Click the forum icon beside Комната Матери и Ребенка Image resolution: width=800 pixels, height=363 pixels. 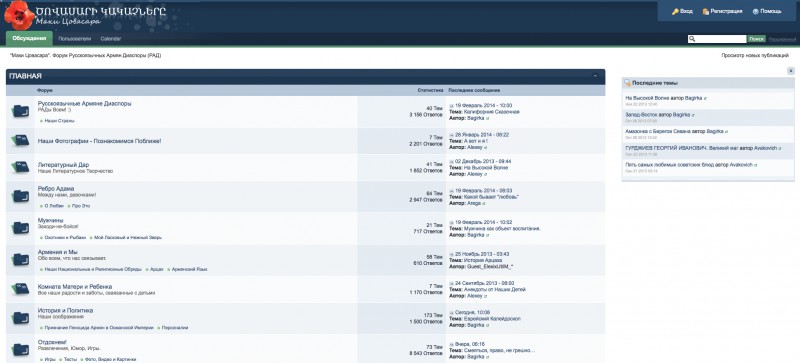[20, 289]
